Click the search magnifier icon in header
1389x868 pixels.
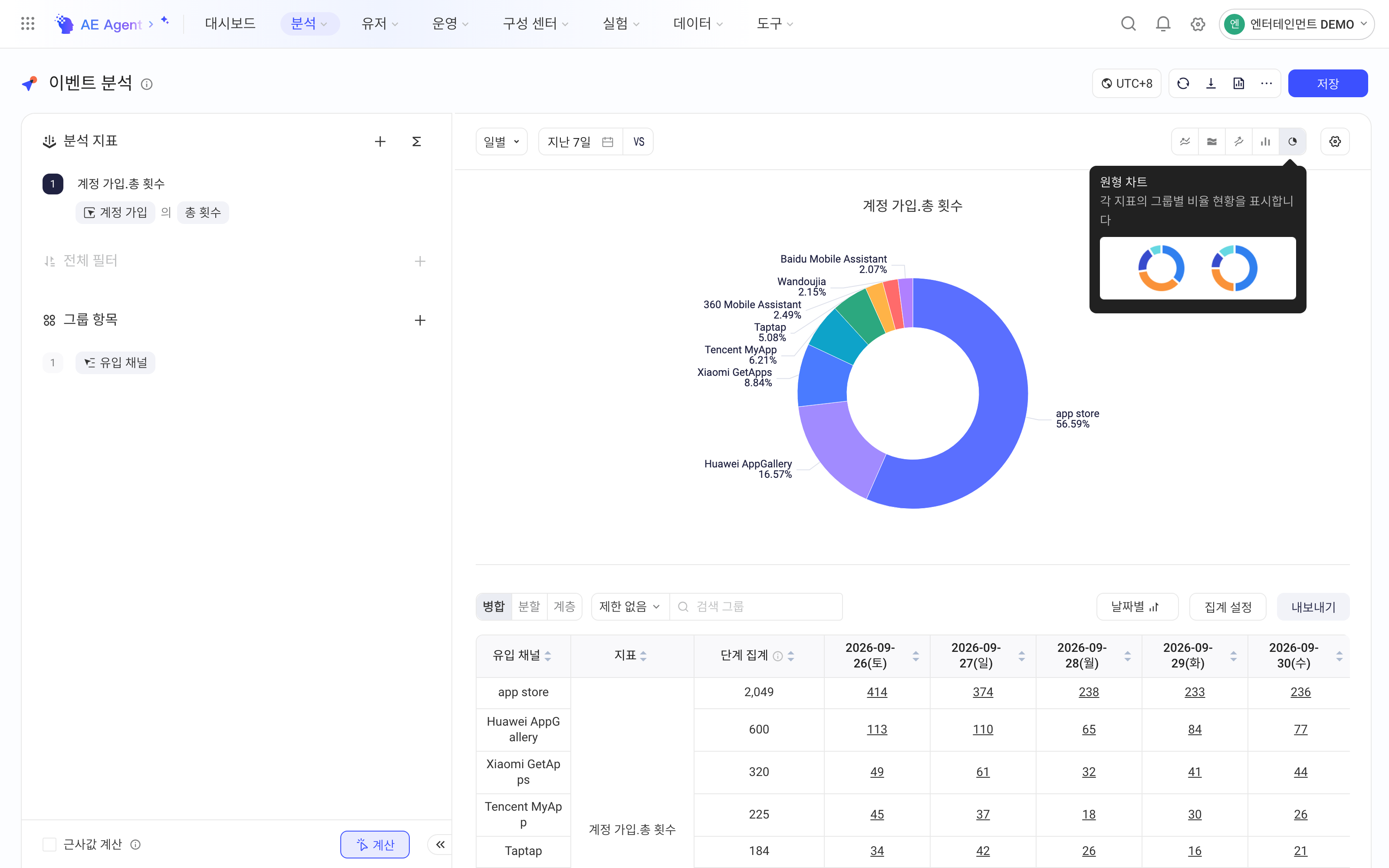point(1129,23)
